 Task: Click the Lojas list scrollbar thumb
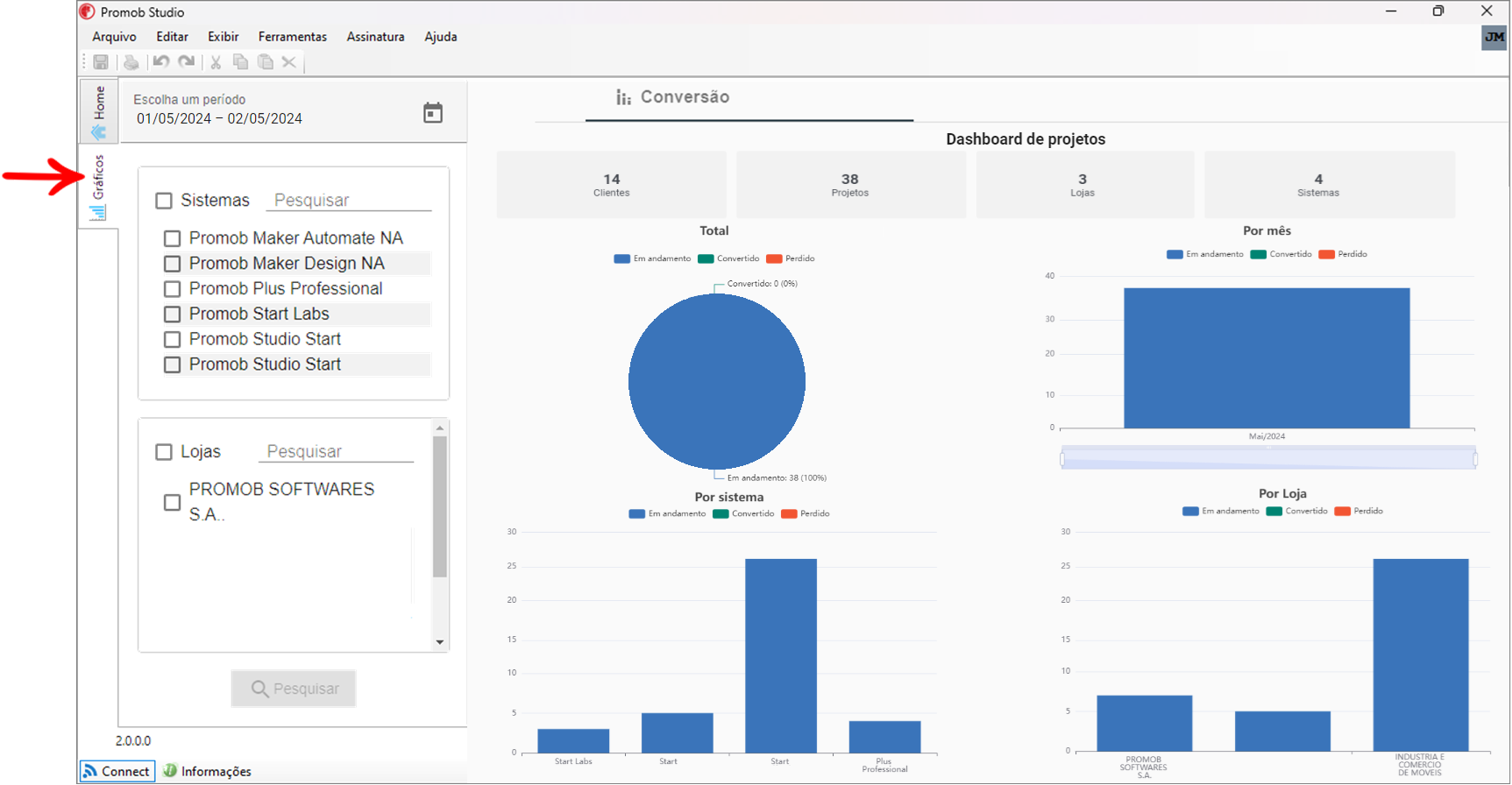pos(440,506)
